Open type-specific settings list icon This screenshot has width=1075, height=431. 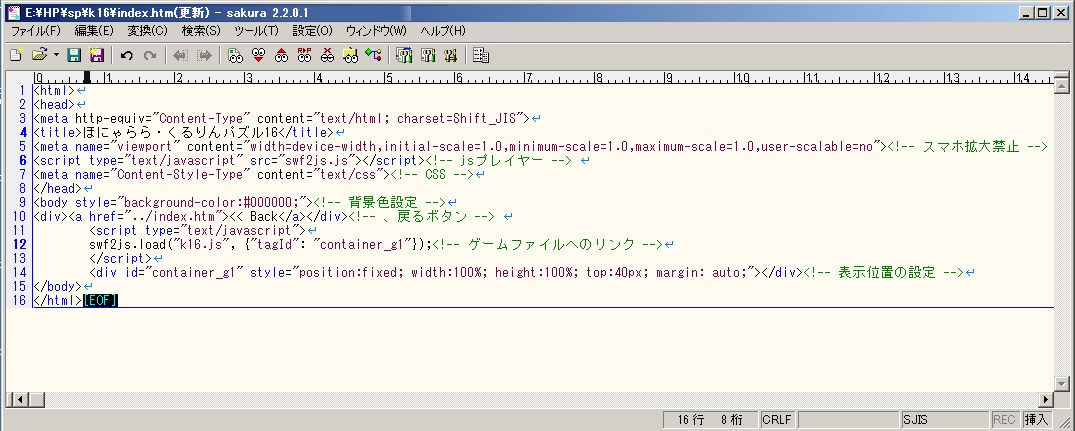(x=404, y=56)
